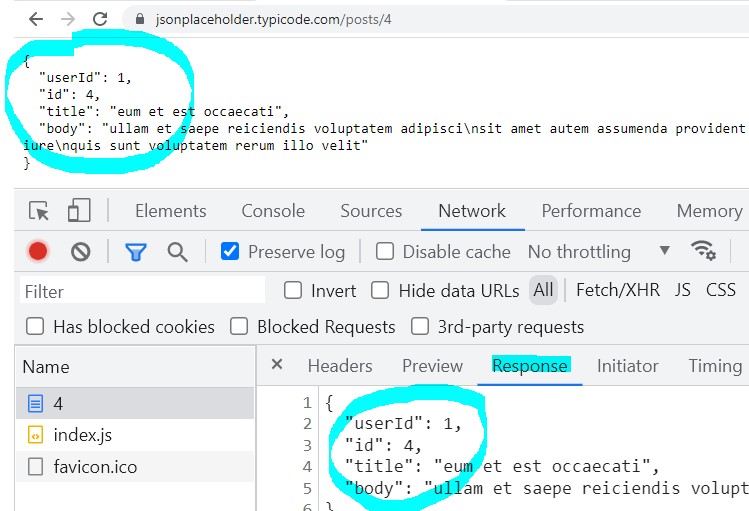Switch to the Console tab
This screenshot has width=749, height=511.
coord(273,211)
